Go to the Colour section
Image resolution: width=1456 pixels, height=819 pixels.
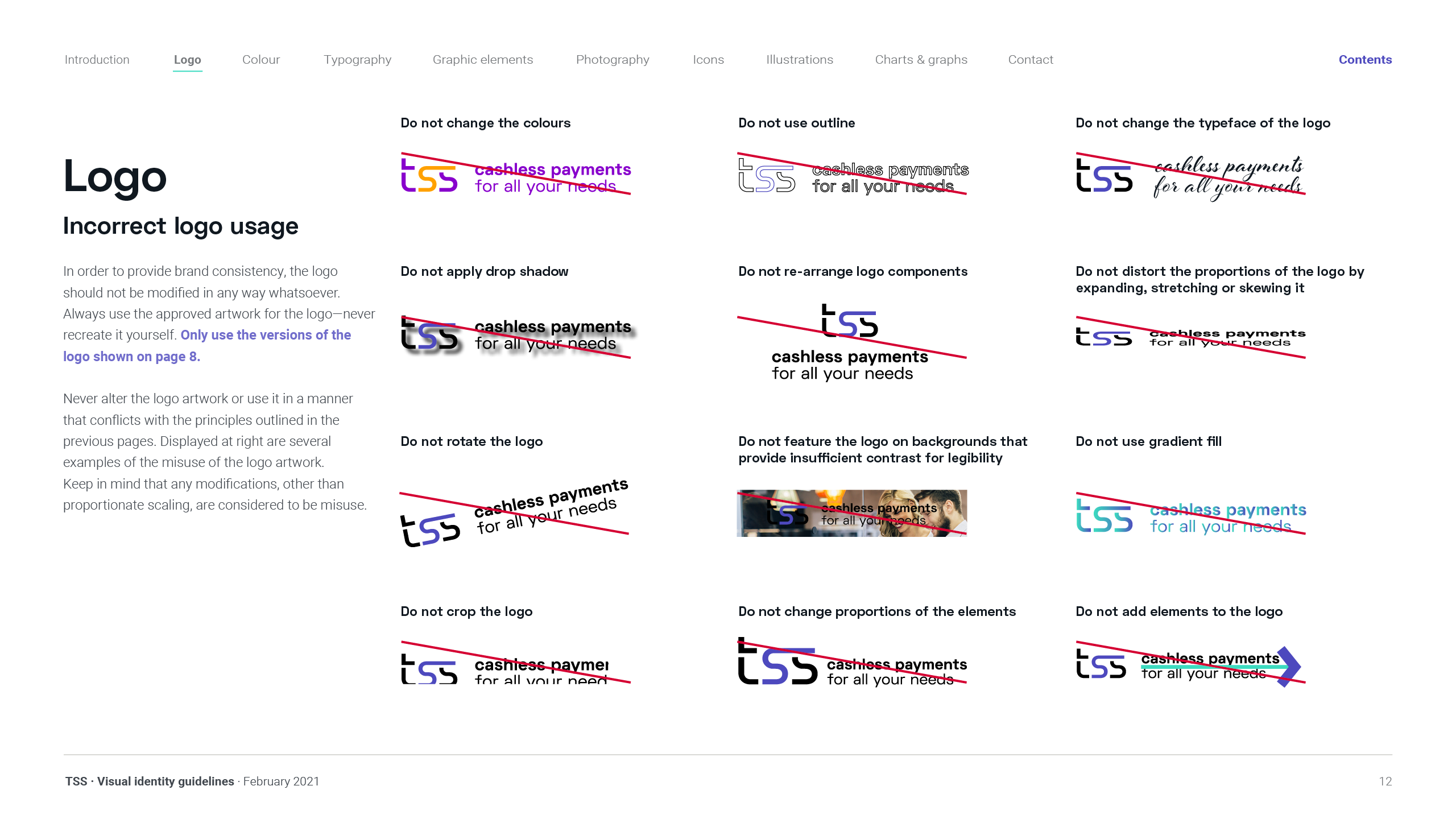(x=260, y=60)
